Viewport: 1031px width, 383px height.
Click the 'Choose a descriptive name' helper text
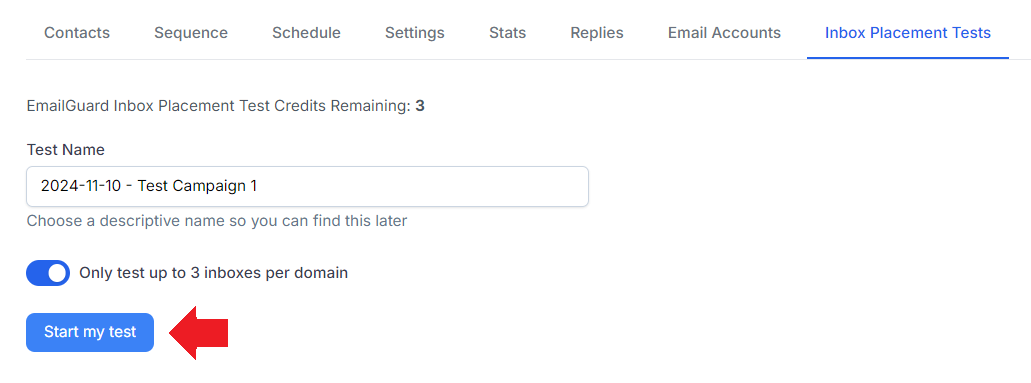click(217, 220)
